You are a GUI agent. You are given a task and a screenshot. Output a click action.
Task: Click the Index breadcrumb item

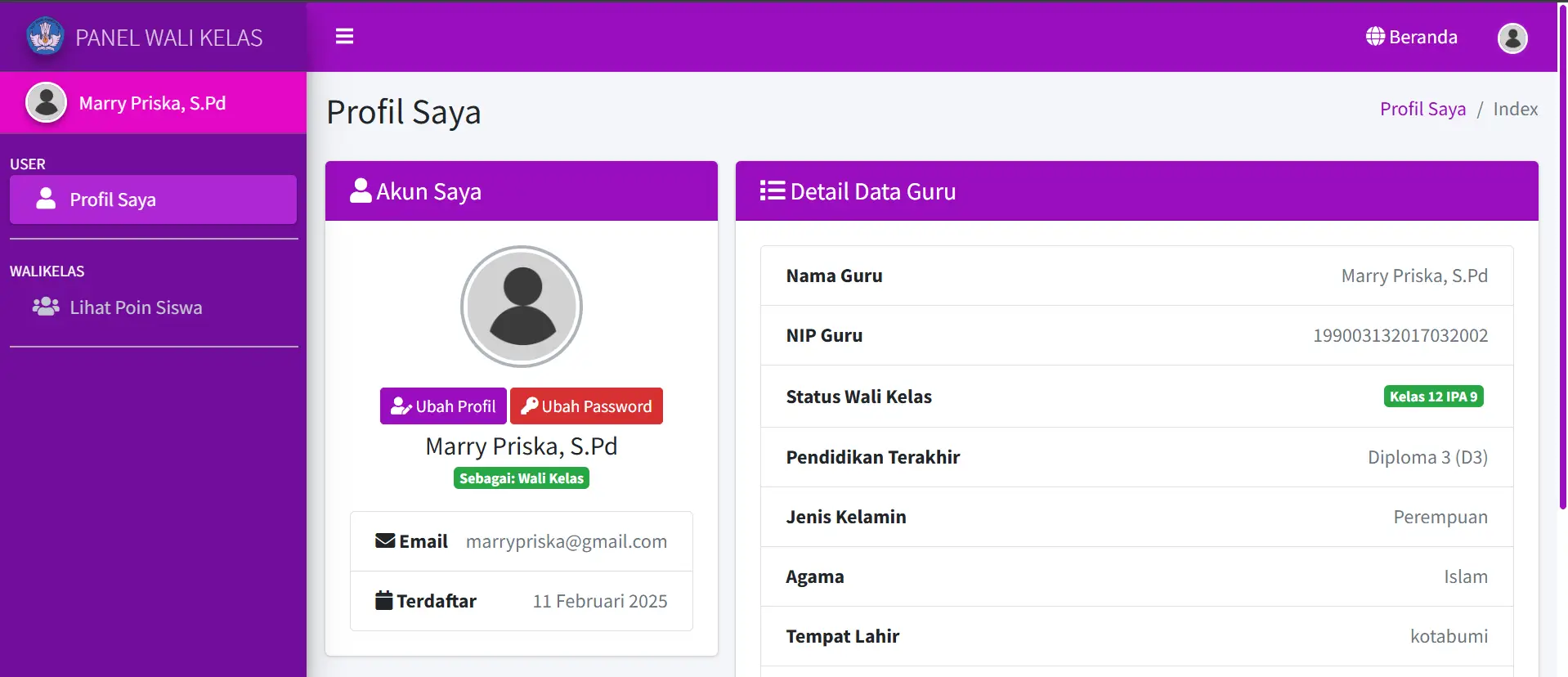pyautogui.click(x=1515, y=109)
